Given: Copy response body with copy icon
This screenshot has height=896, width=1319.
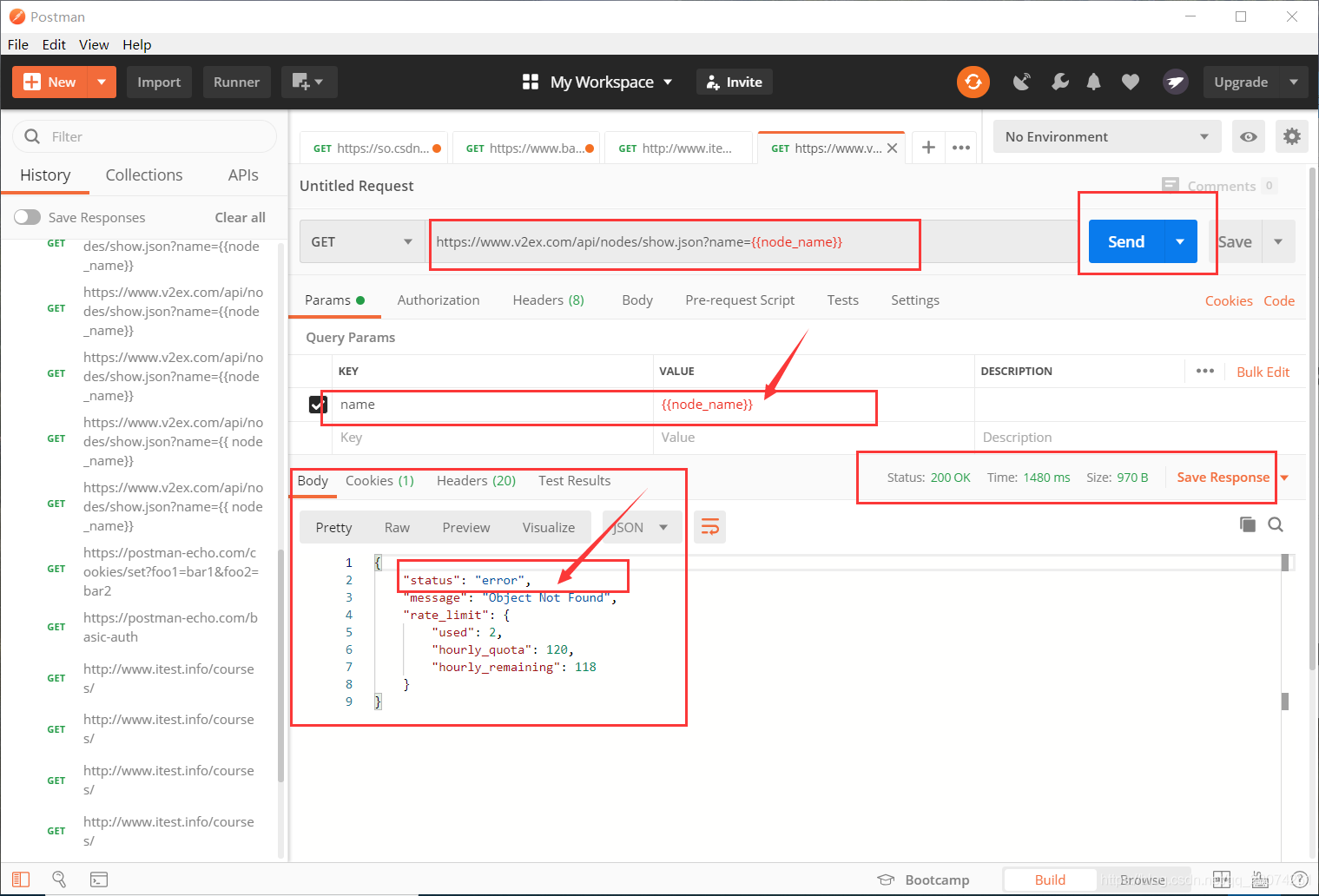Looking at the screenshot, I should 1248,524.
